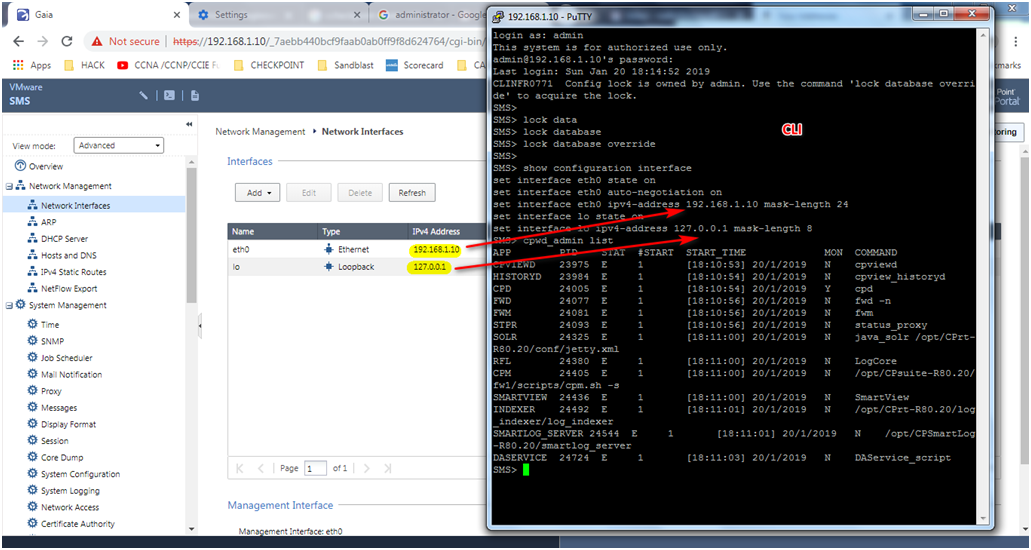Go to first page of interfaces

pos(240,468)
